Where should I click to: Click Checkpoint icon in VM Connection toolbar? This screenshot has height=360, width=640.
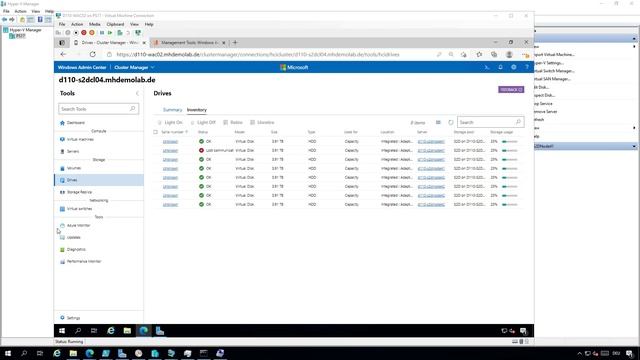tap(120, 33)
